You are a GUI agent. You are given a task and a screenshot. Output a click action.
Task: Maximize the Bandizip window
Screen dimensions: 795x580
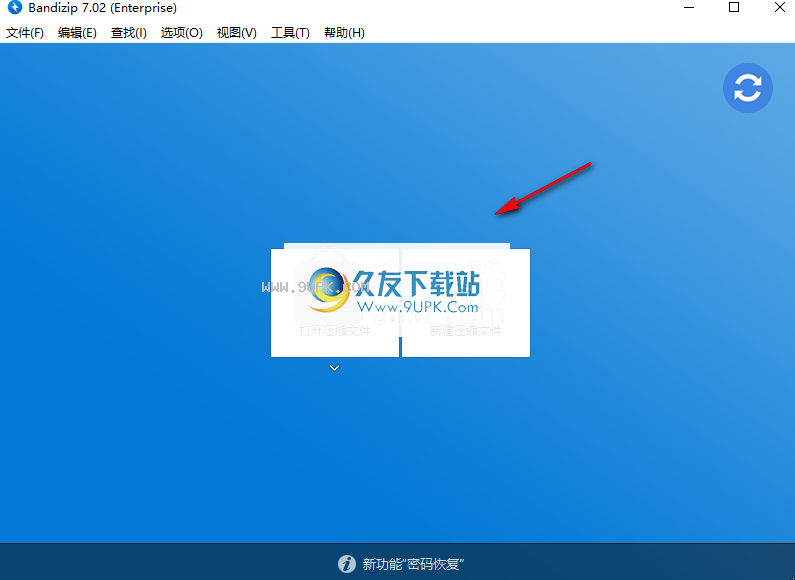734,8
